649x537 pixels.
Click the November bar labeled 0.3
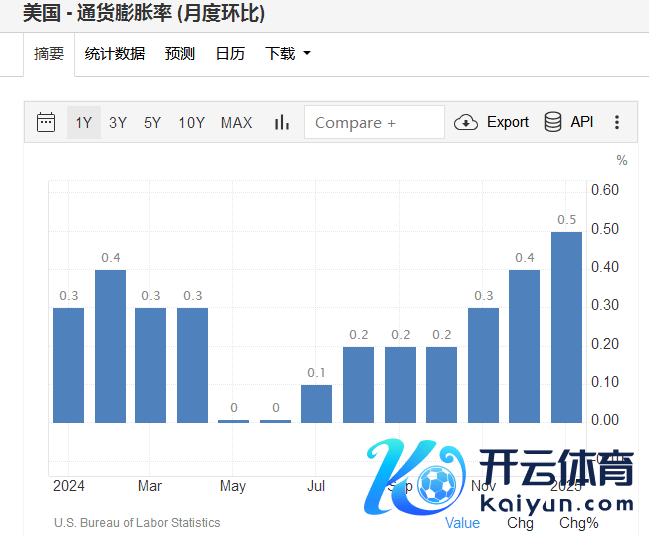pyautogui.click(x=483, y=365)
